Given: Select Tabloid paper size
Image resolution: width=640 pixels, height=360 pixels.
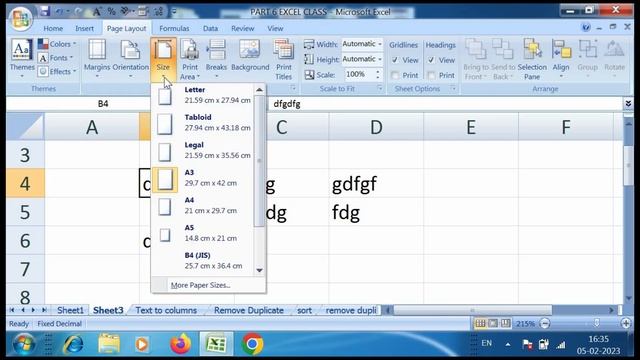Looking at the screenshot, I should tap(203, 122).
